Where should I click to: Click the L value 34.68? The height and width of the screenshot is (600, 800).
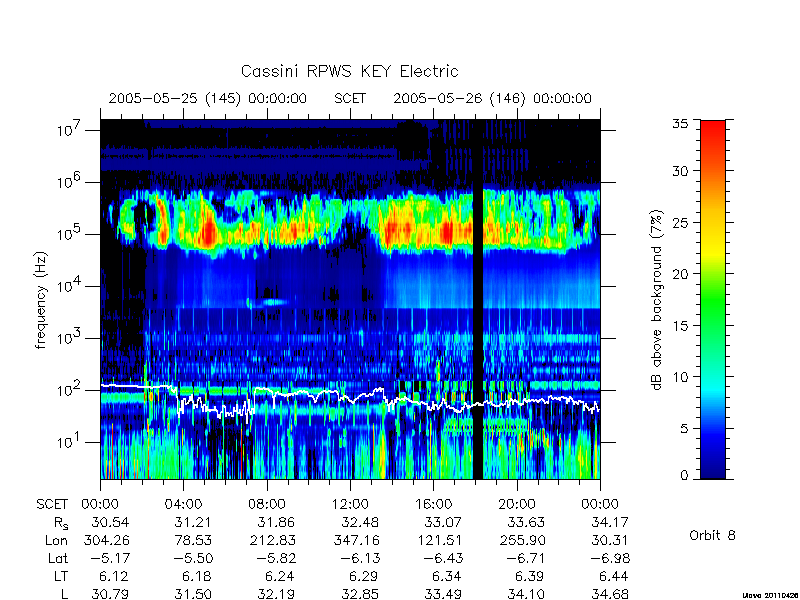click(610, 594)
